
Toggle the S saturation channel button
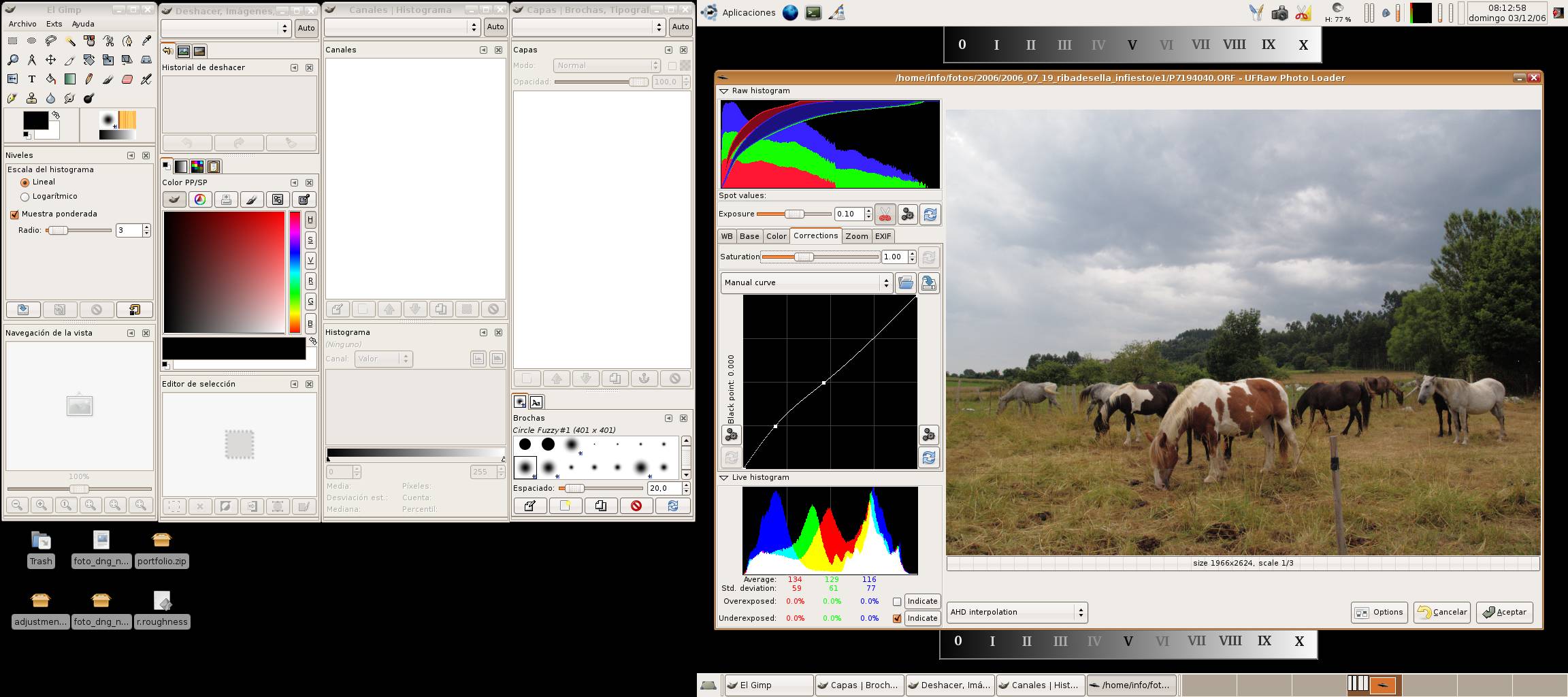(310, 240)
